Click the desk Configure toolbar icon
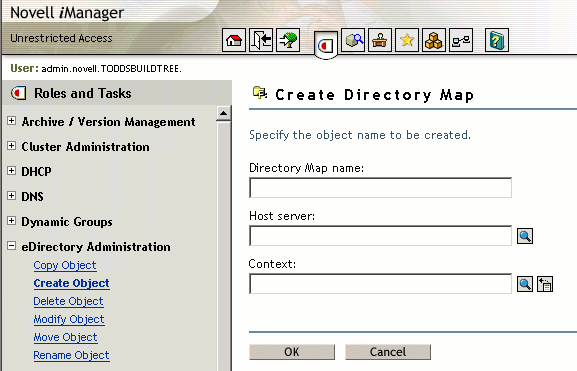Screen dimensions: 577x371 point(380,40)
